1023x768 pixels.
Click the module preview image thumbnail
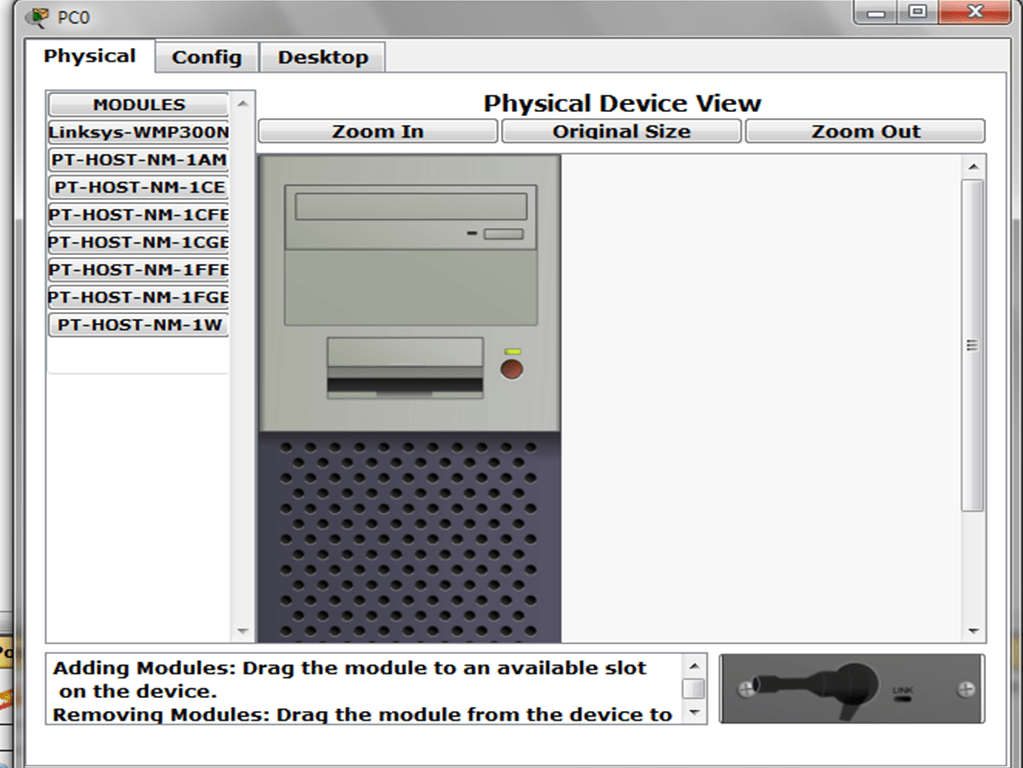pyautogui.click(x=852, y=689)
